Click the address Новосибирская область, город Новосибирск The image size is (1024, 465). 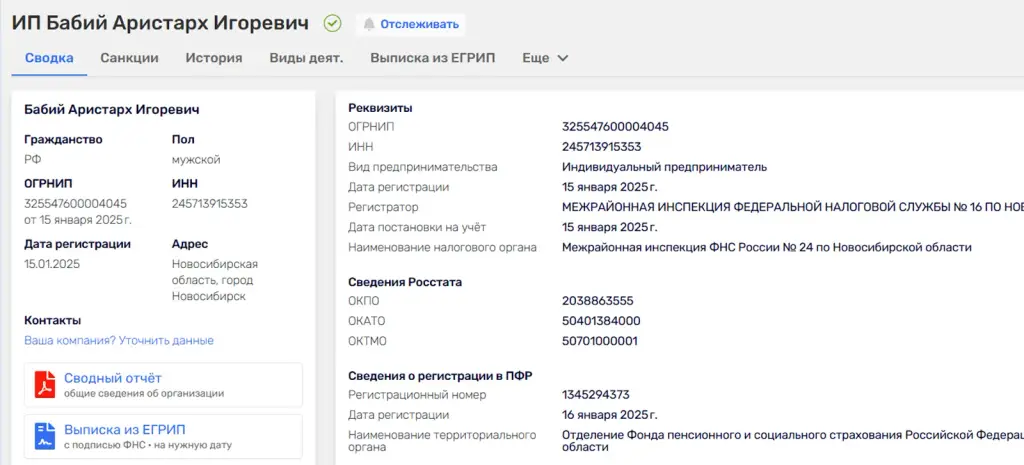(215, 280)
